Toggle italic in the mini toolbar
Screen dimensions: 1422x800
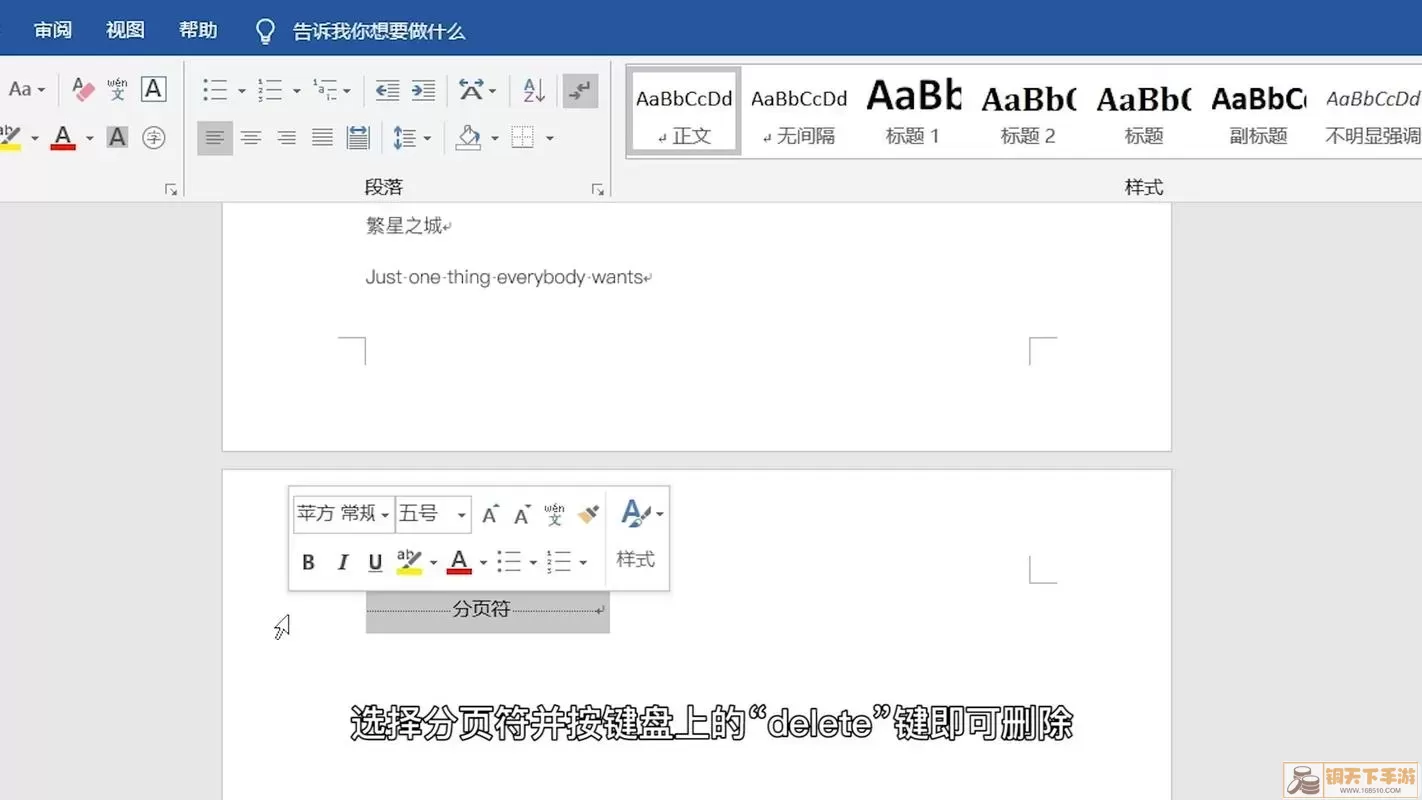[342, 562]
